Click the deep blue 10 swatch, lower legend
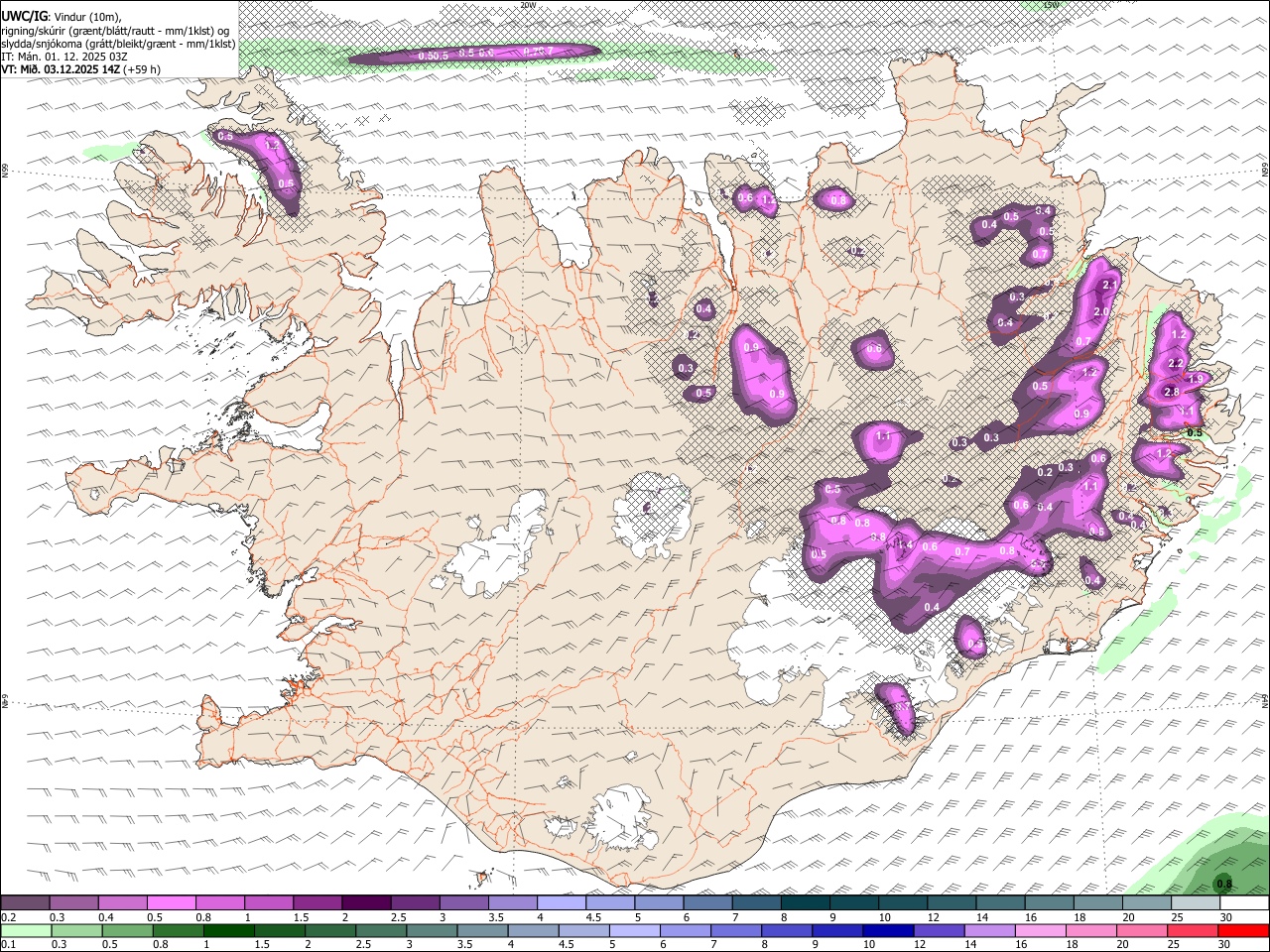The width and height of the screenshot is (1270, 952). [x=888, y=931]
